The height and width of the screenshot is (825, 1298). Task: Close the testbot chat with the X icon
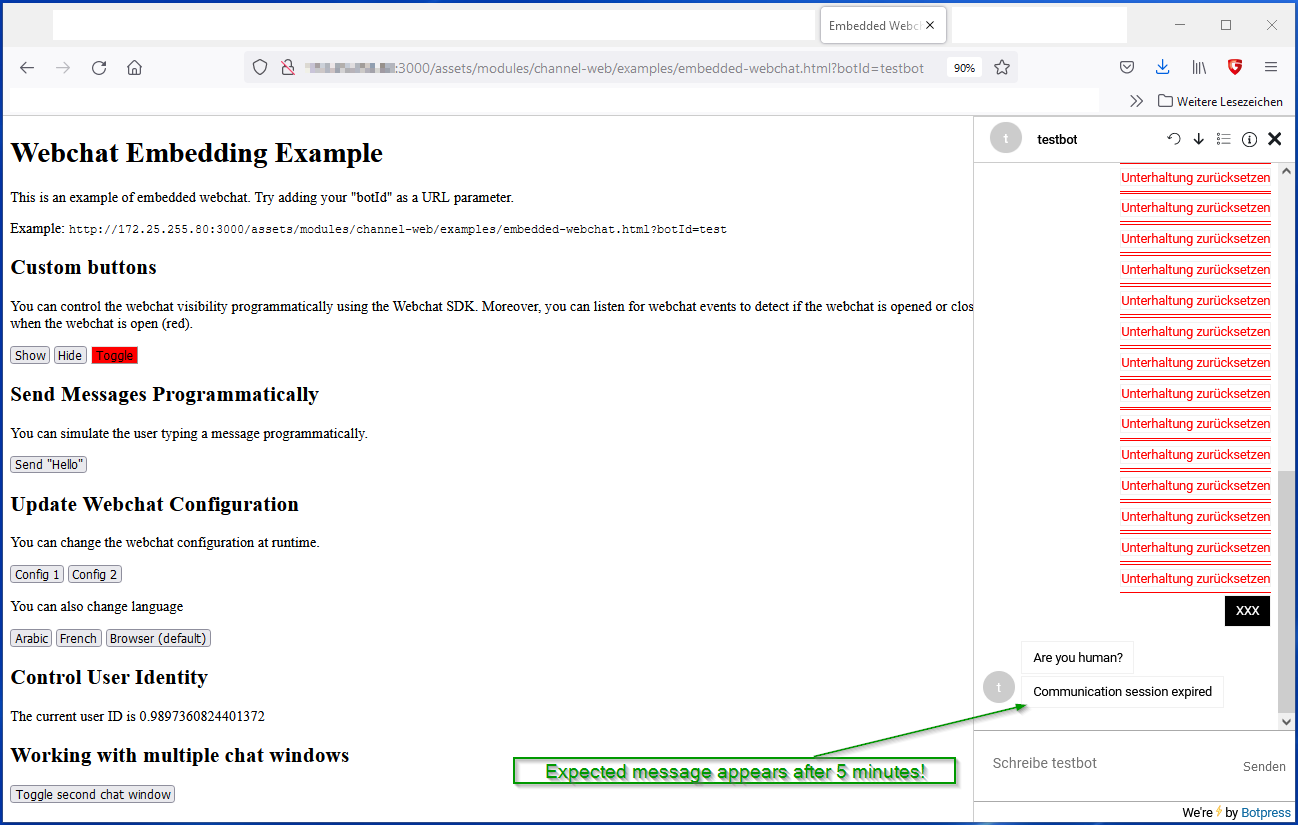click(1274, 139)
